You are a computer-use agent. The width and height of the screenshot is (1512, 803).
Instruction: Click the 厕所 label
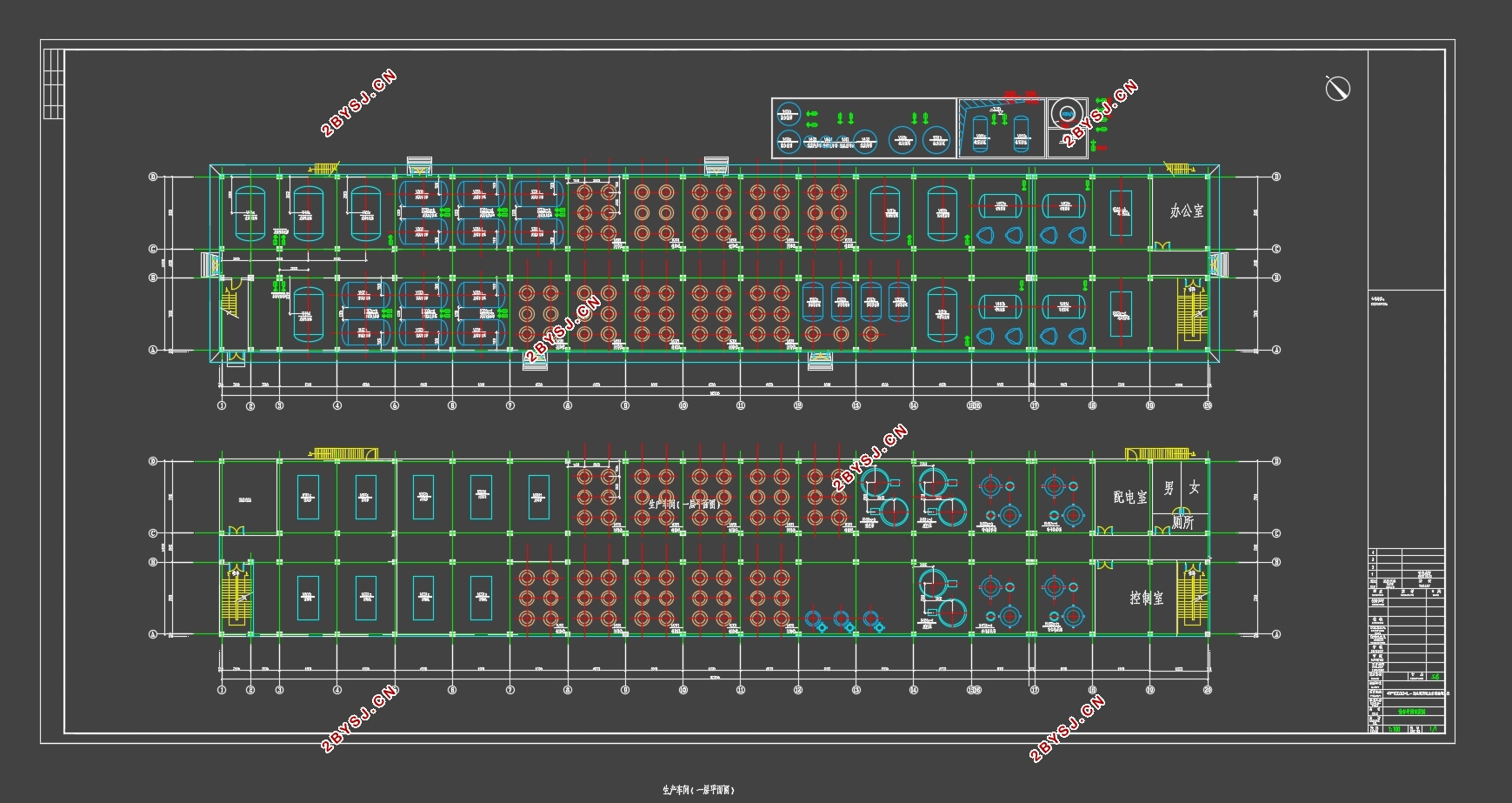(1182, 522)
